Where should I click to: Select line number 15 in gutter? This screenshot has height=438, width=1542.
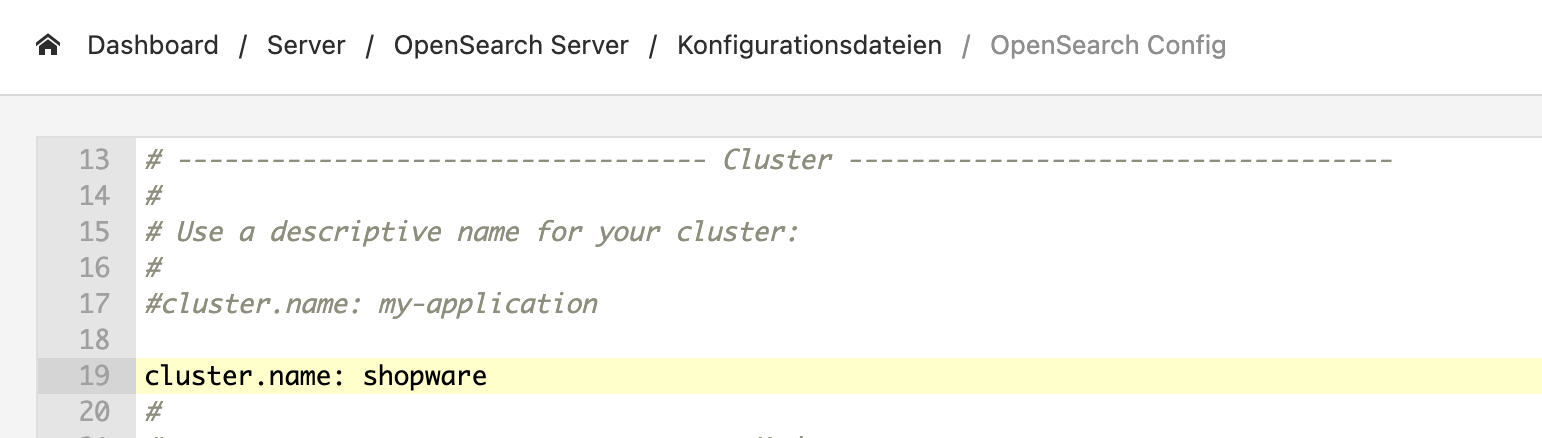tap(94, 232)
